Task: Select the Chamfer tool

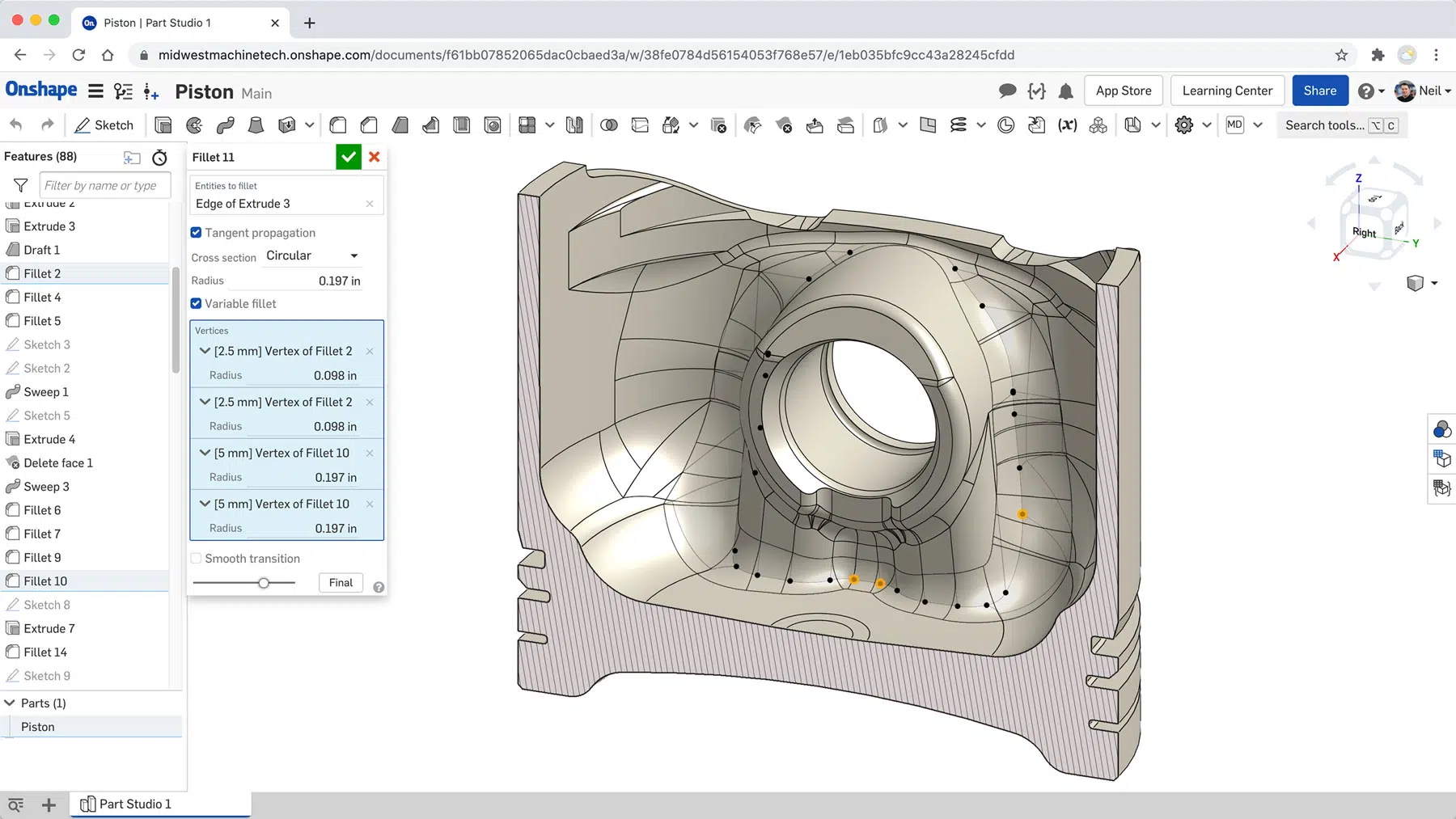Action: tap(369, 125)
